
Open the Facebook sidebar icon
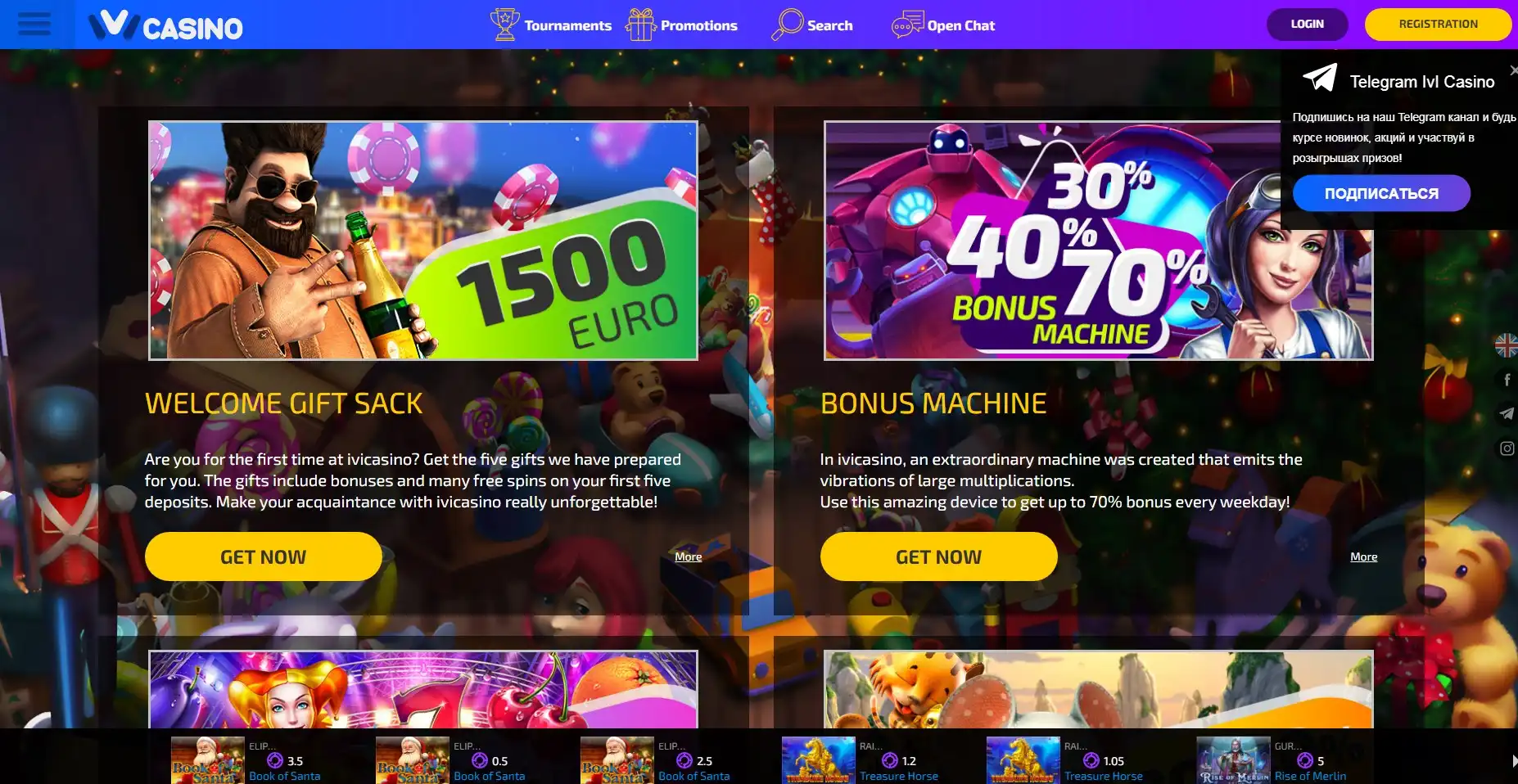coord(1507,380)
